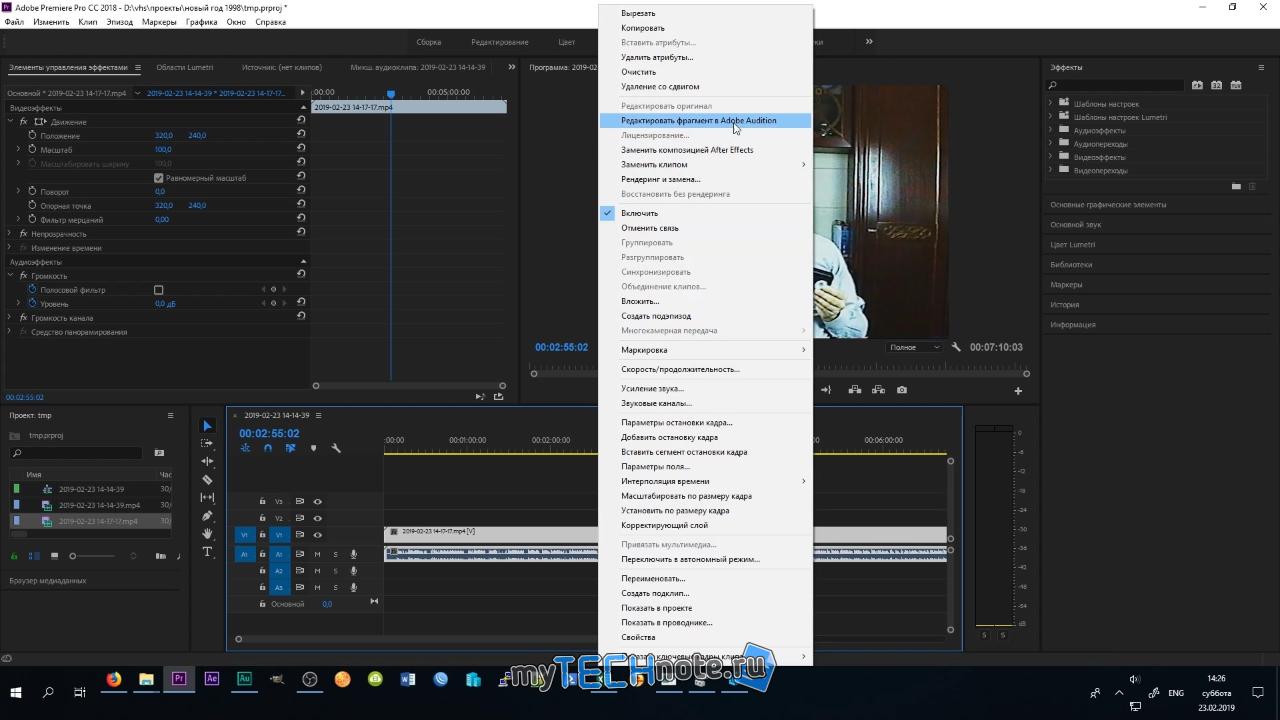This screenshot has width=1280, height=720.
Task: Select the Track Select Forward tool
Action: coord(208,443)
